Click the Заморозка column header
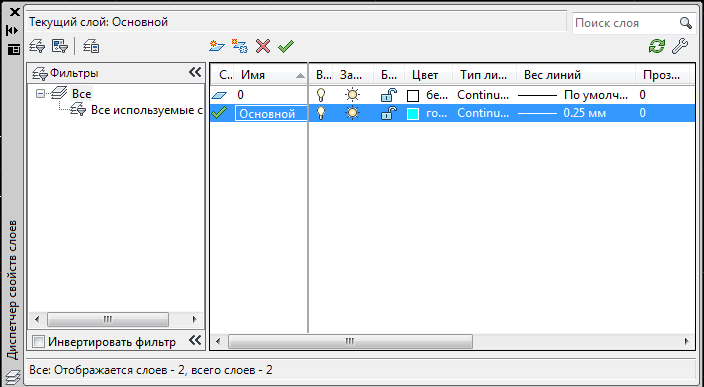The image size is (704, 387). (353, 75)
